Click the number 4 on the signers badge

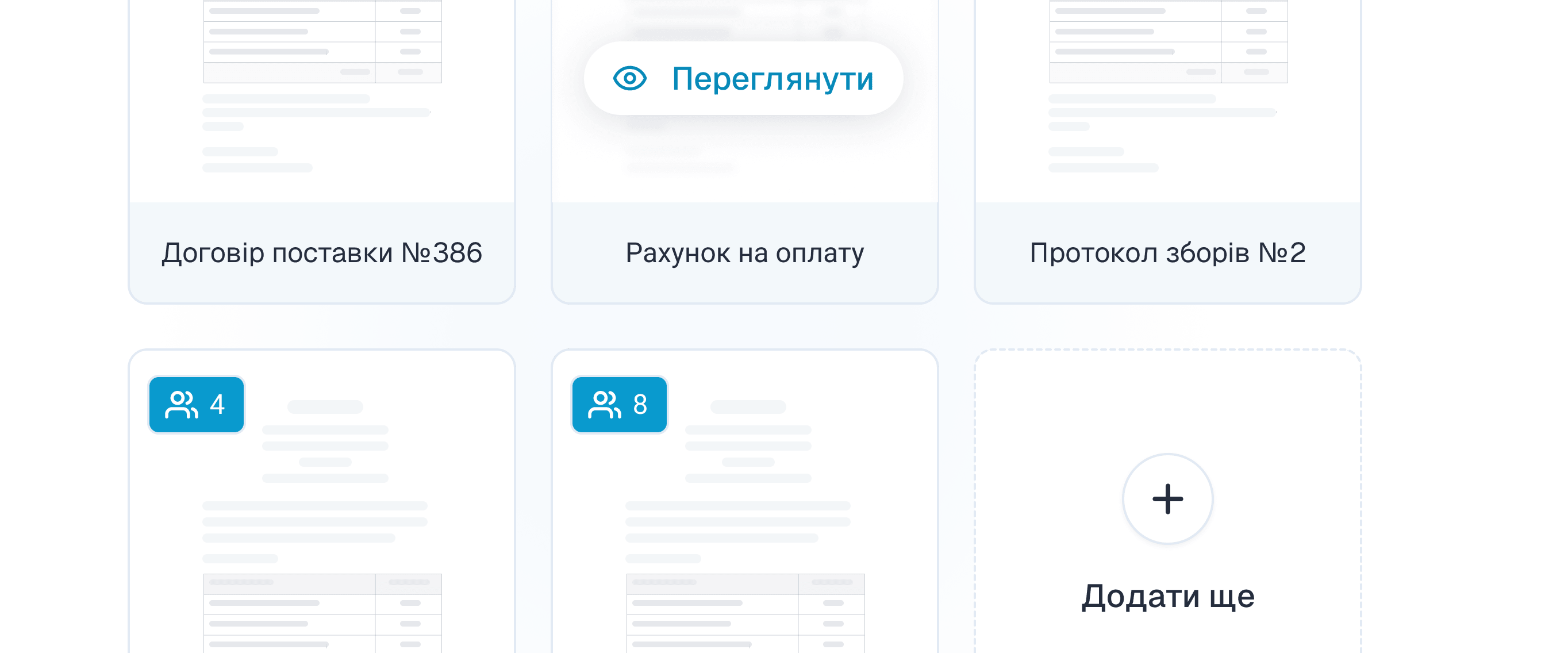pyautogui.click(x=217, y=405)
